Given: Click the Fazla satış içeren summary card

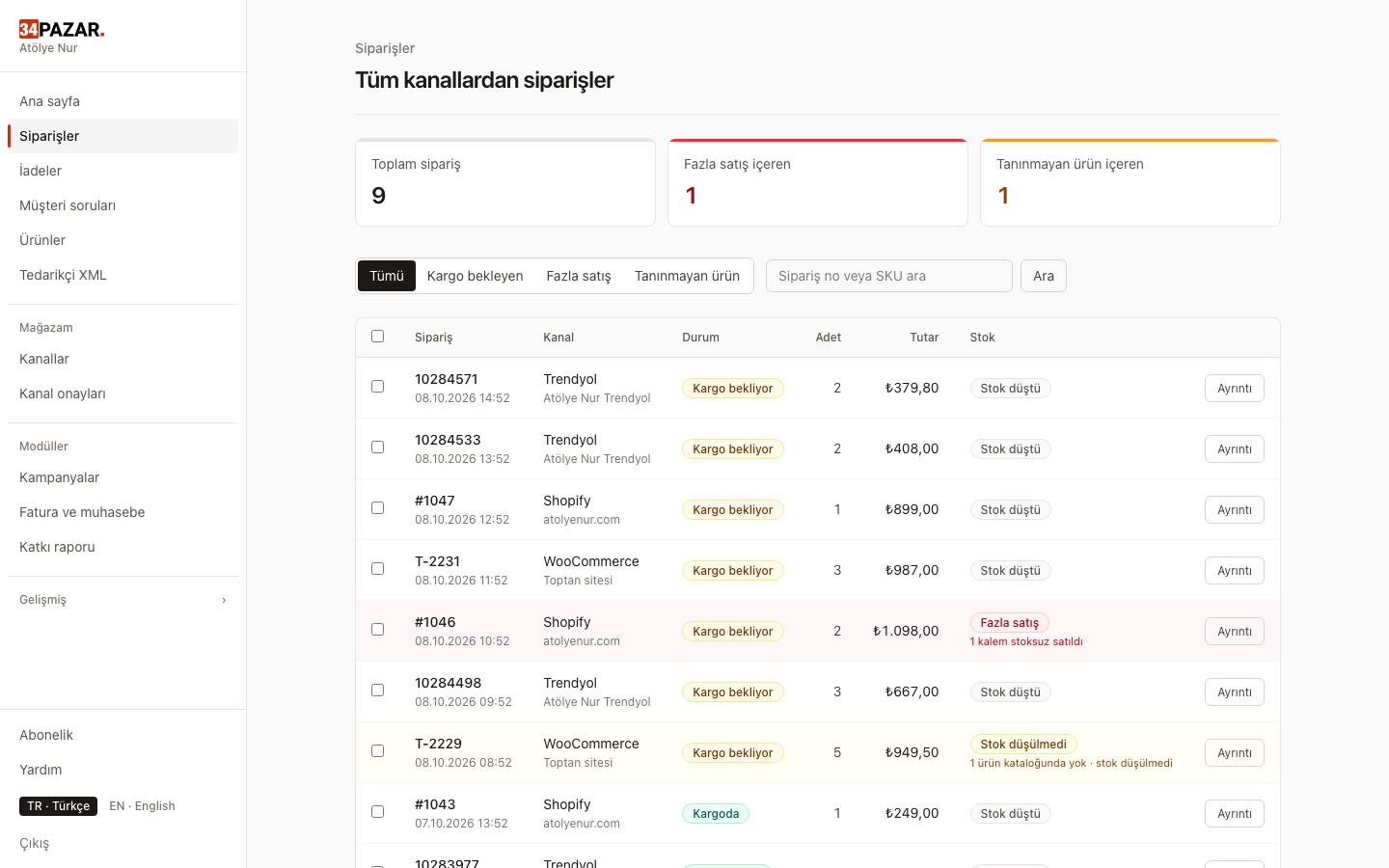Looking at the screenshot, I should [818, 182].
